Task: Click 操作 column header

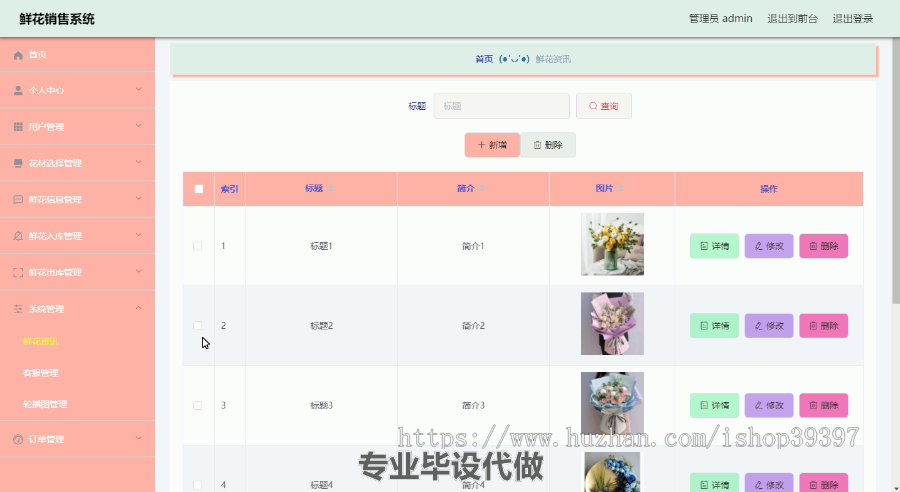Action: [769, 189]
